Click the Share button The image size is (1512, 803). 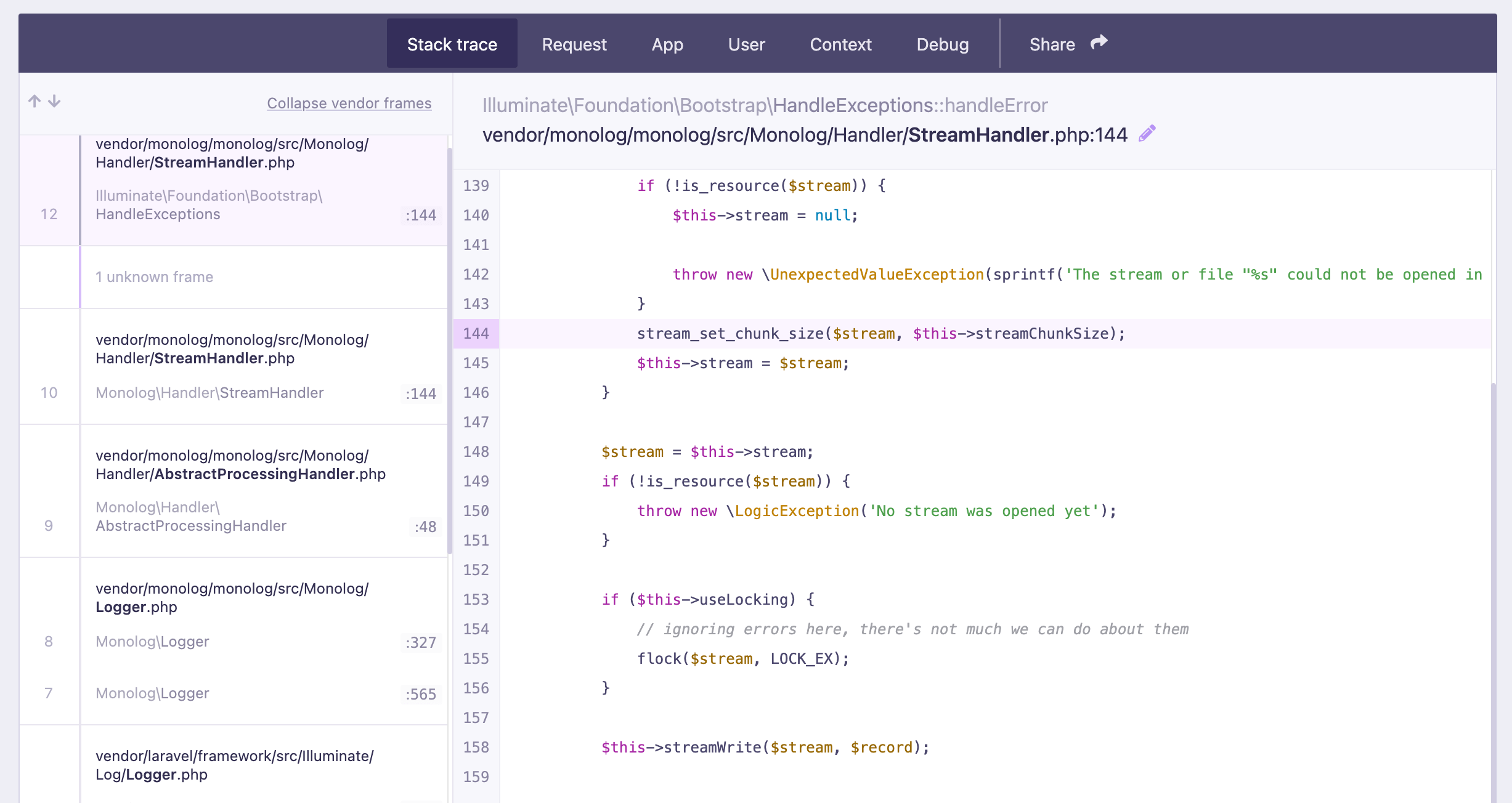click(1052, 43)
